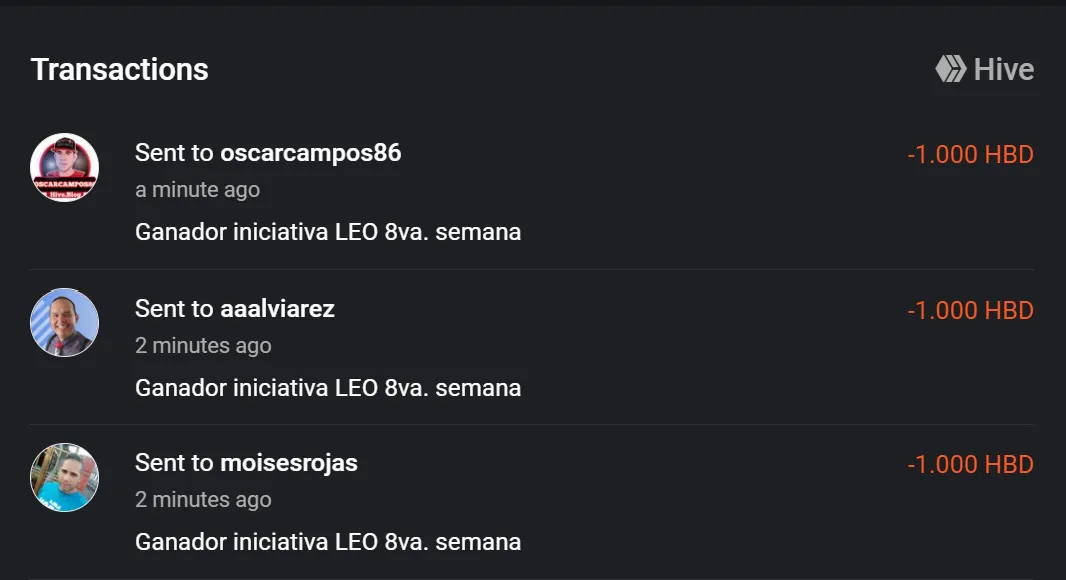The image size is (1066, 580).
Task: Click the memo text in the moisesrojas transaction
Action: [x=328, y=543]
